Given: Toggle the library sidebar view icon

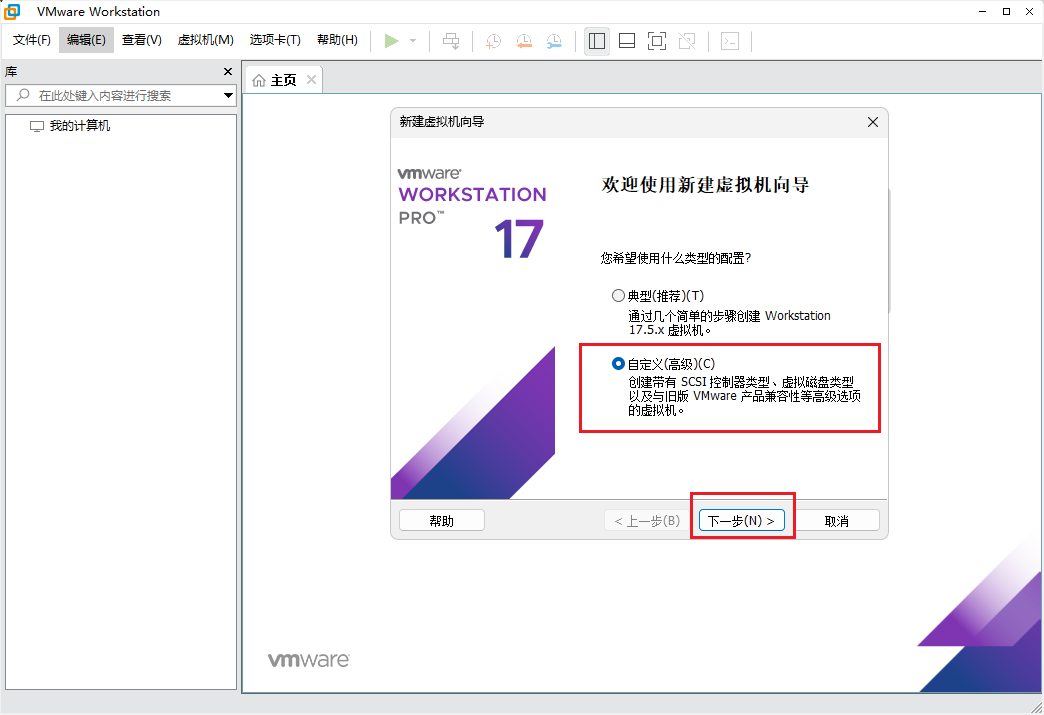Looking at the screenshot, I should click(597, 41).
